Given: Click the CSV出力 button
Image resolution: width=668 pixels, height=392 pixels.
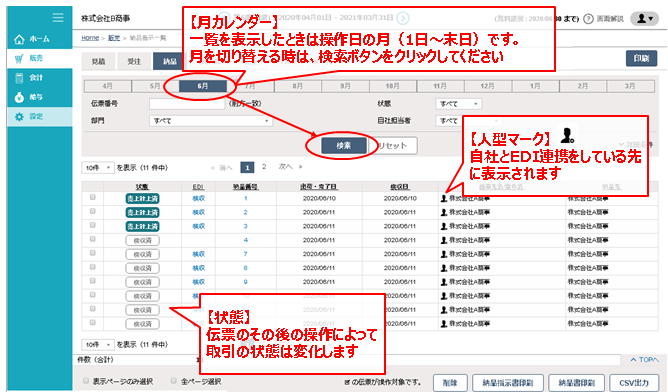Looking at the screenshot, I should (x=634, y=383).
